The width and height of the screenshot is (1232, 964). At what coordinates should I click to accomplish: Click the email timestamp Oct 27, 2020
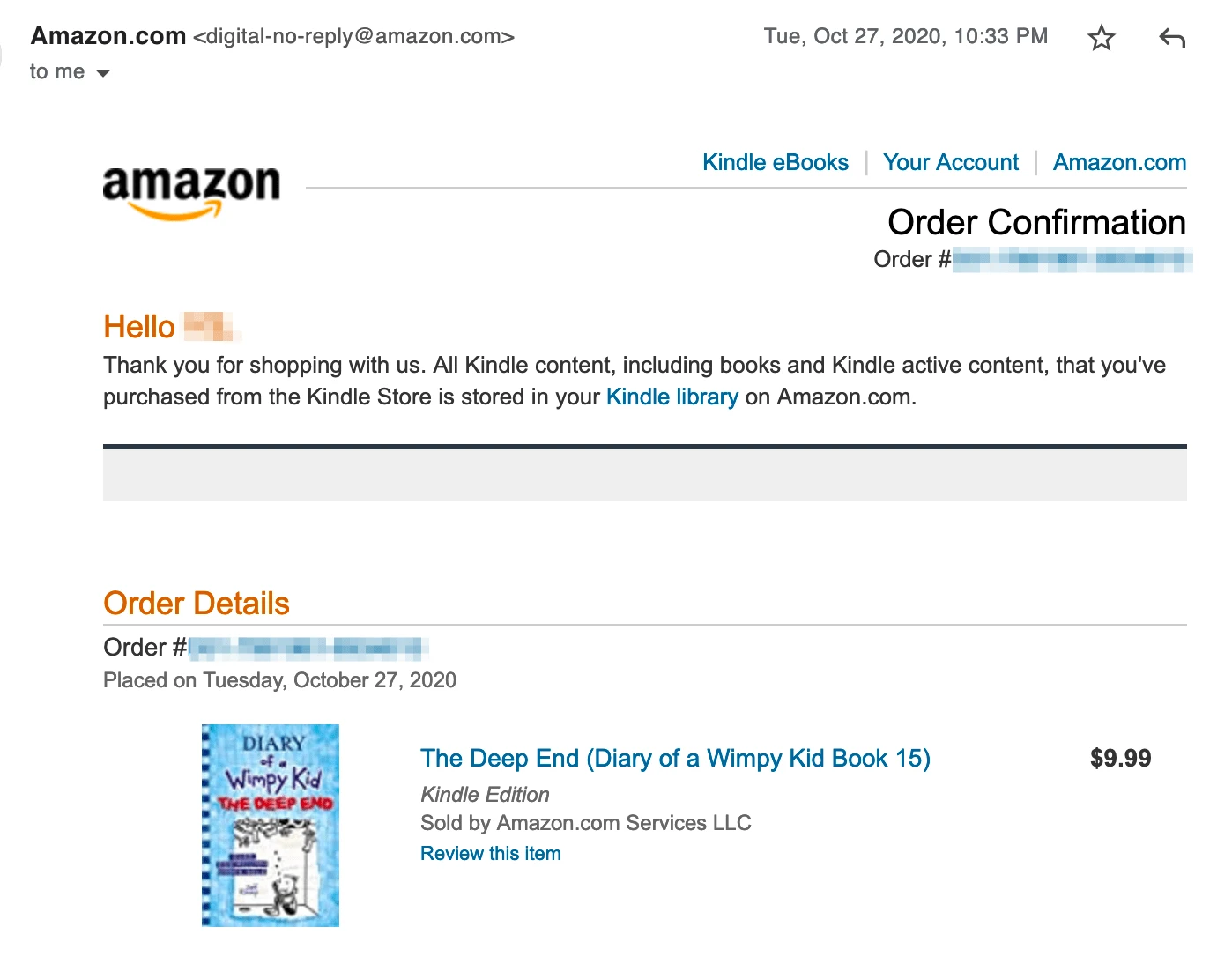(x=905, y=36)
